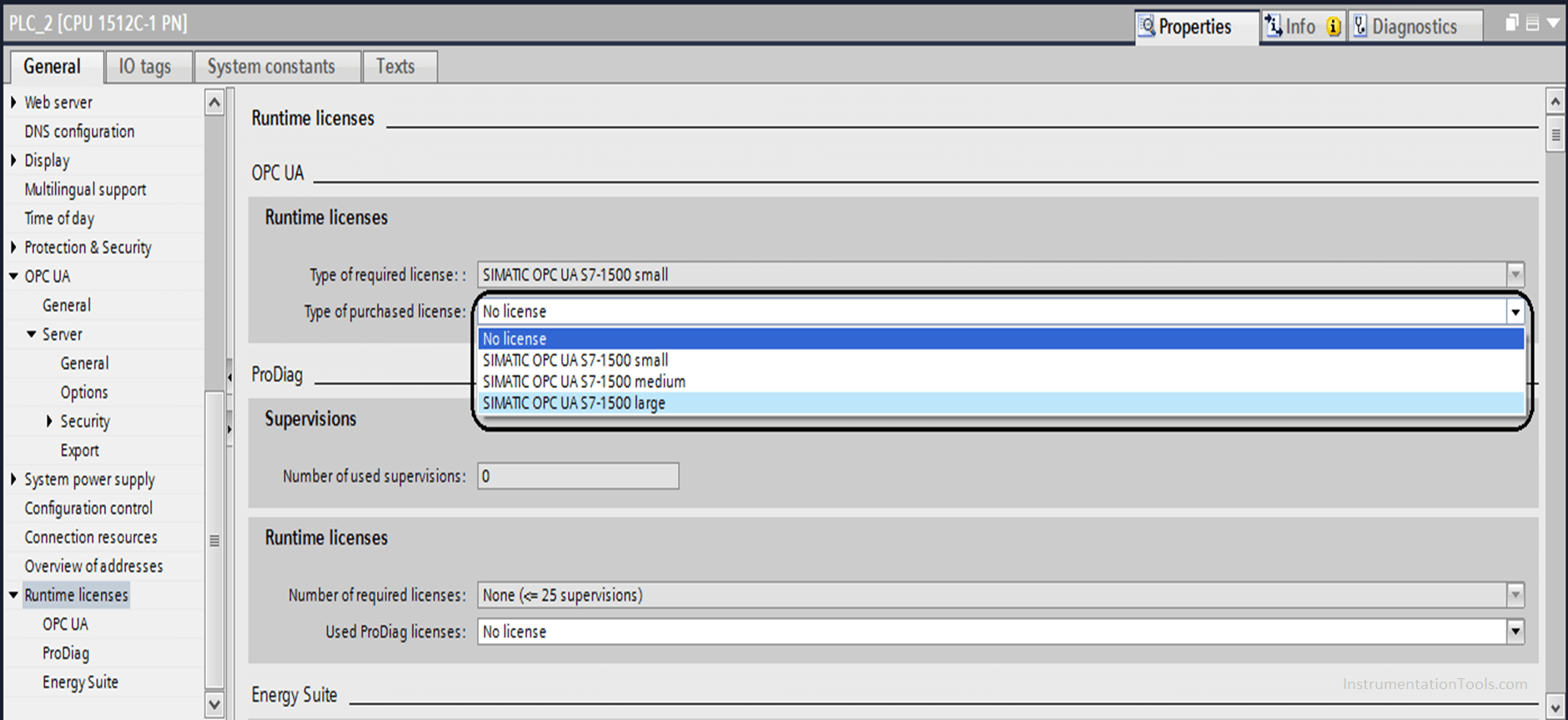Select Configuration control in the tree
Screen dimensions: 1568x720
pyautogui.click(x=88, y=508)
